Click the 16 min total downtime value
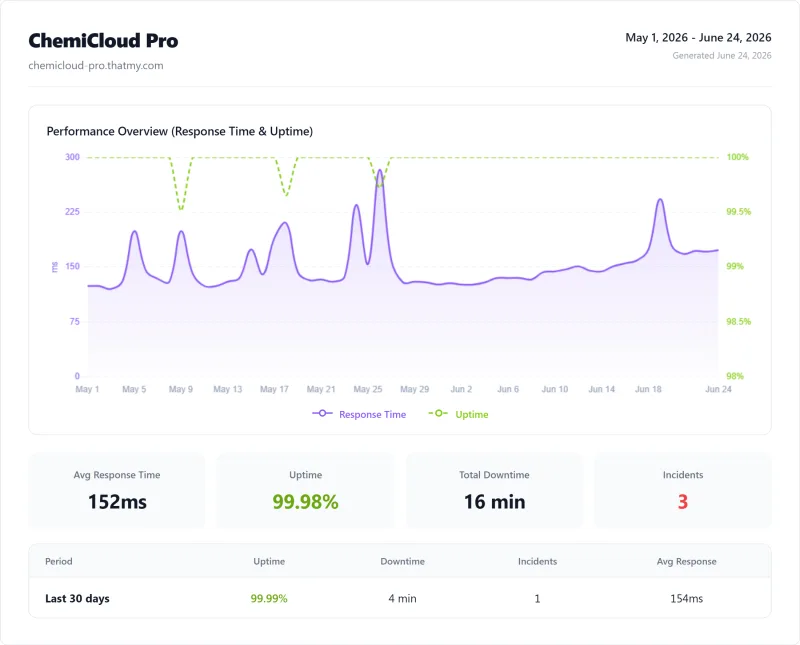The width and height of the screenshot is (800, 645). coord(494,502)
